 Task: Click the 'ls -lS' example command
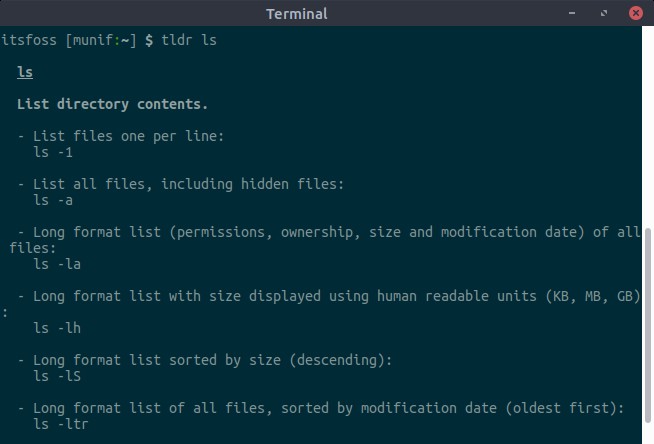(57, 376)
